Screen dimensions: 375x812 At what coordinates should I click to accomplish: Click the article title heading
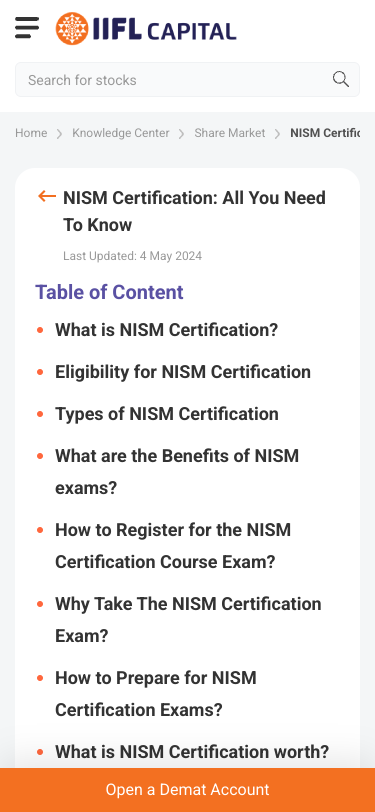[x=194, y=211]
